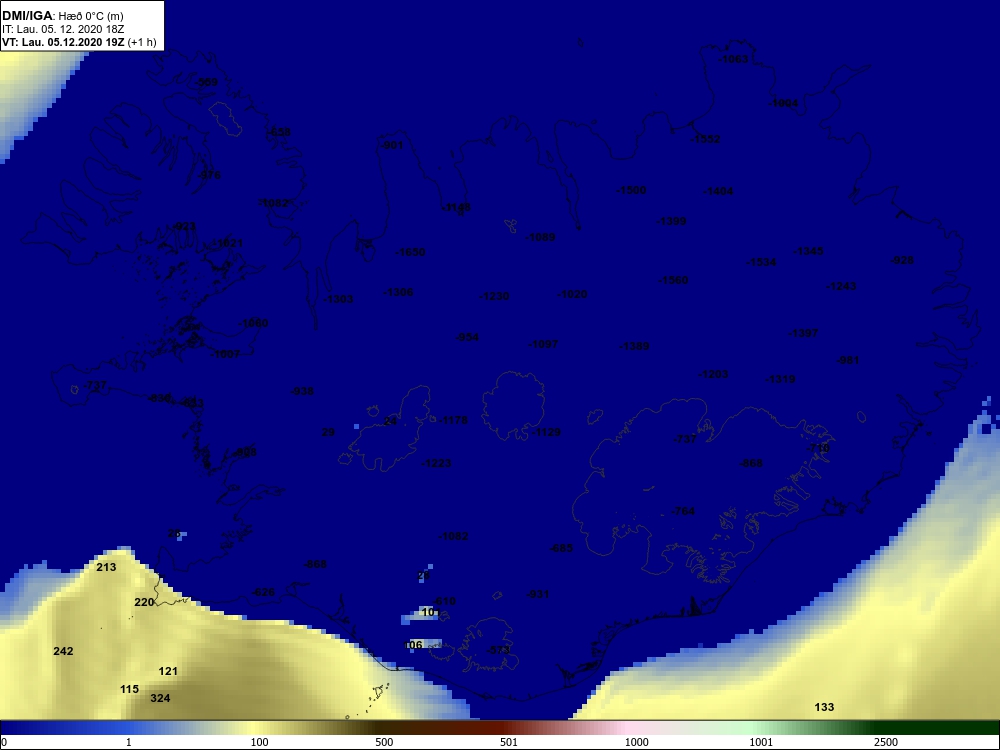
Task: Click the map value -1060
Action: click(253, 323)
